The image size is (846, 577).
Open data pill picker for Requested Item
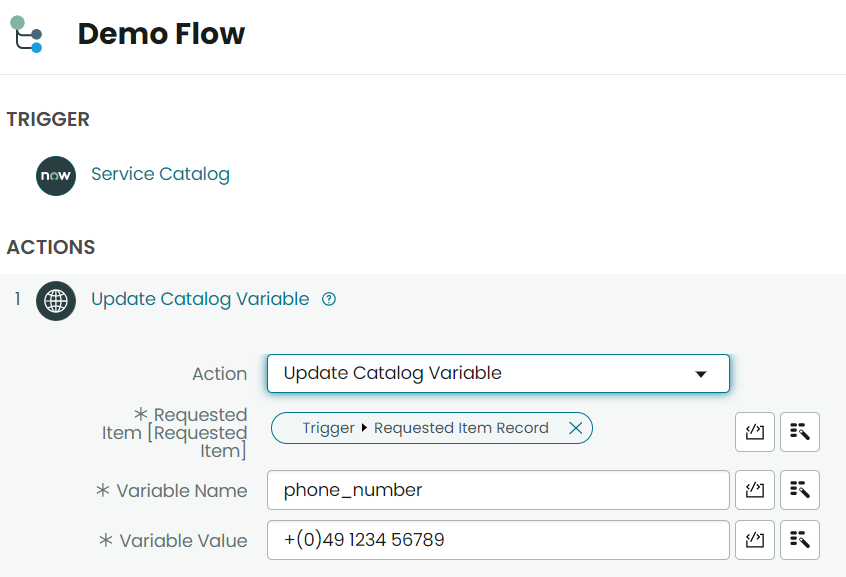(x=800, y=431)
